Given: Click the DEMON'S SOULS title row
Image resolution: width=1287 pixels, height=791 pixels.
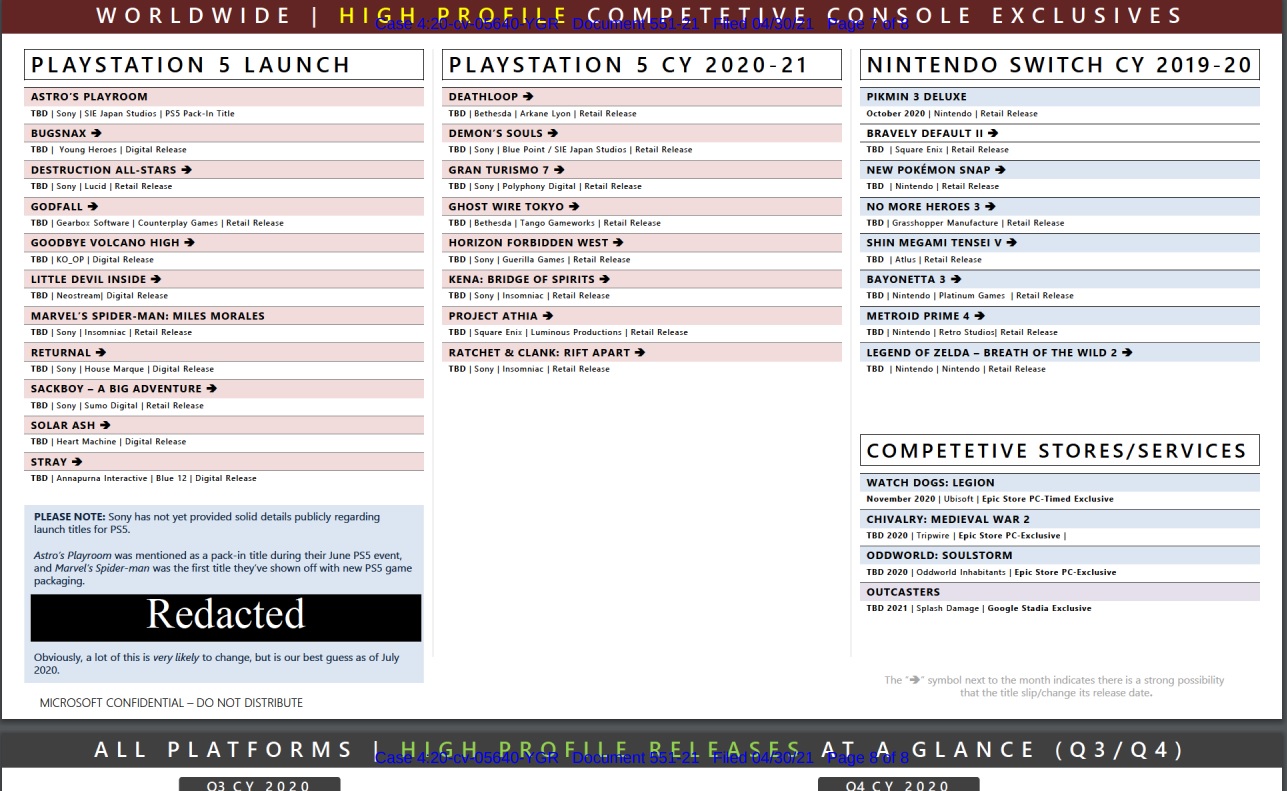Looking at the screenshot, I should (642, 133).
